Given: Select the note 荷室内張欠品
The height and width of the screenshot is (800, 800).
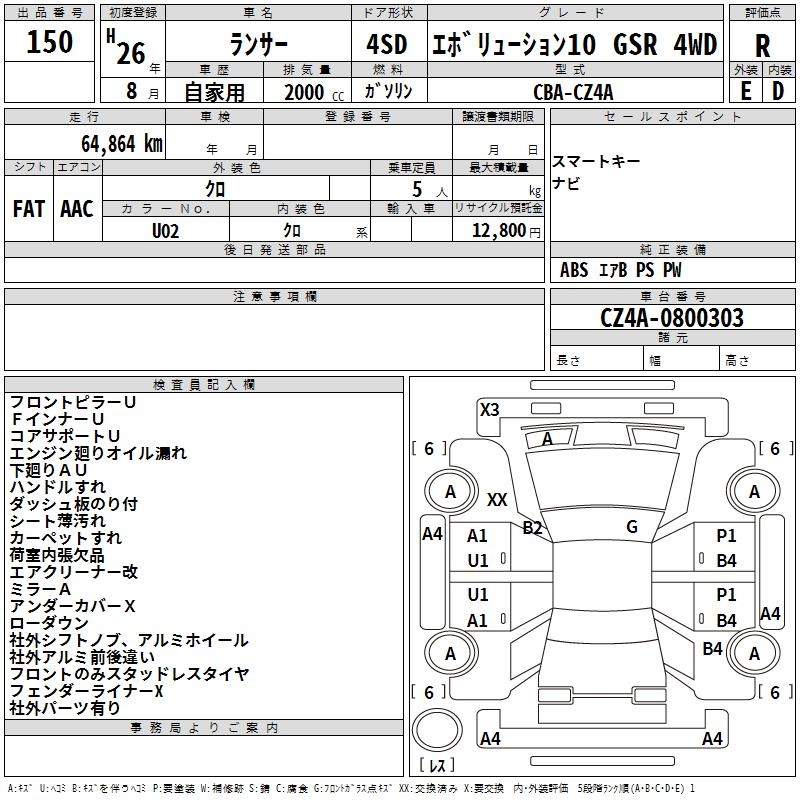Looking at the screenshot, I should tap(57, 555).
